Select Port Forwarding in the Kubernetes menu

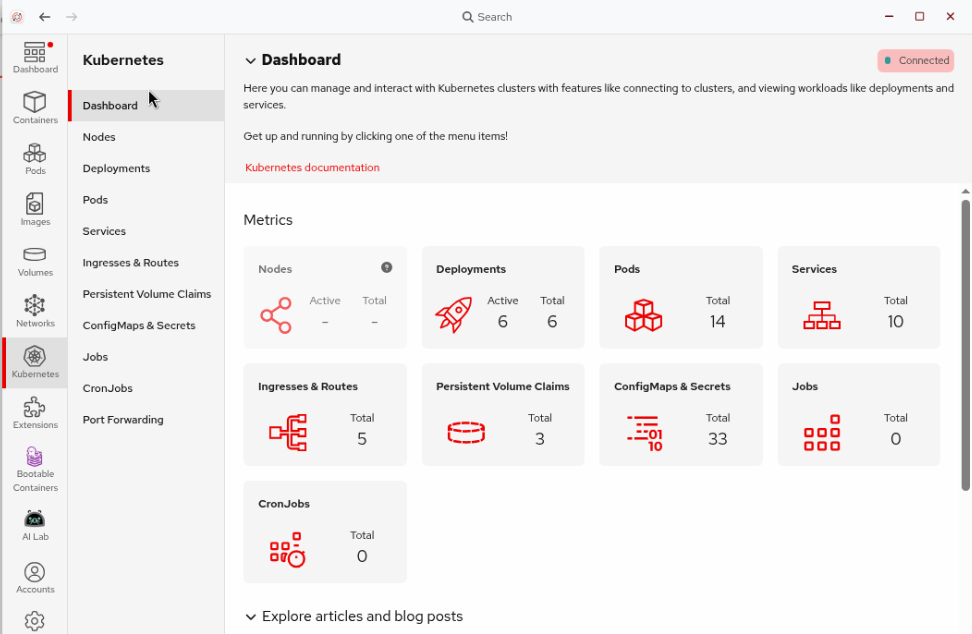123,420
